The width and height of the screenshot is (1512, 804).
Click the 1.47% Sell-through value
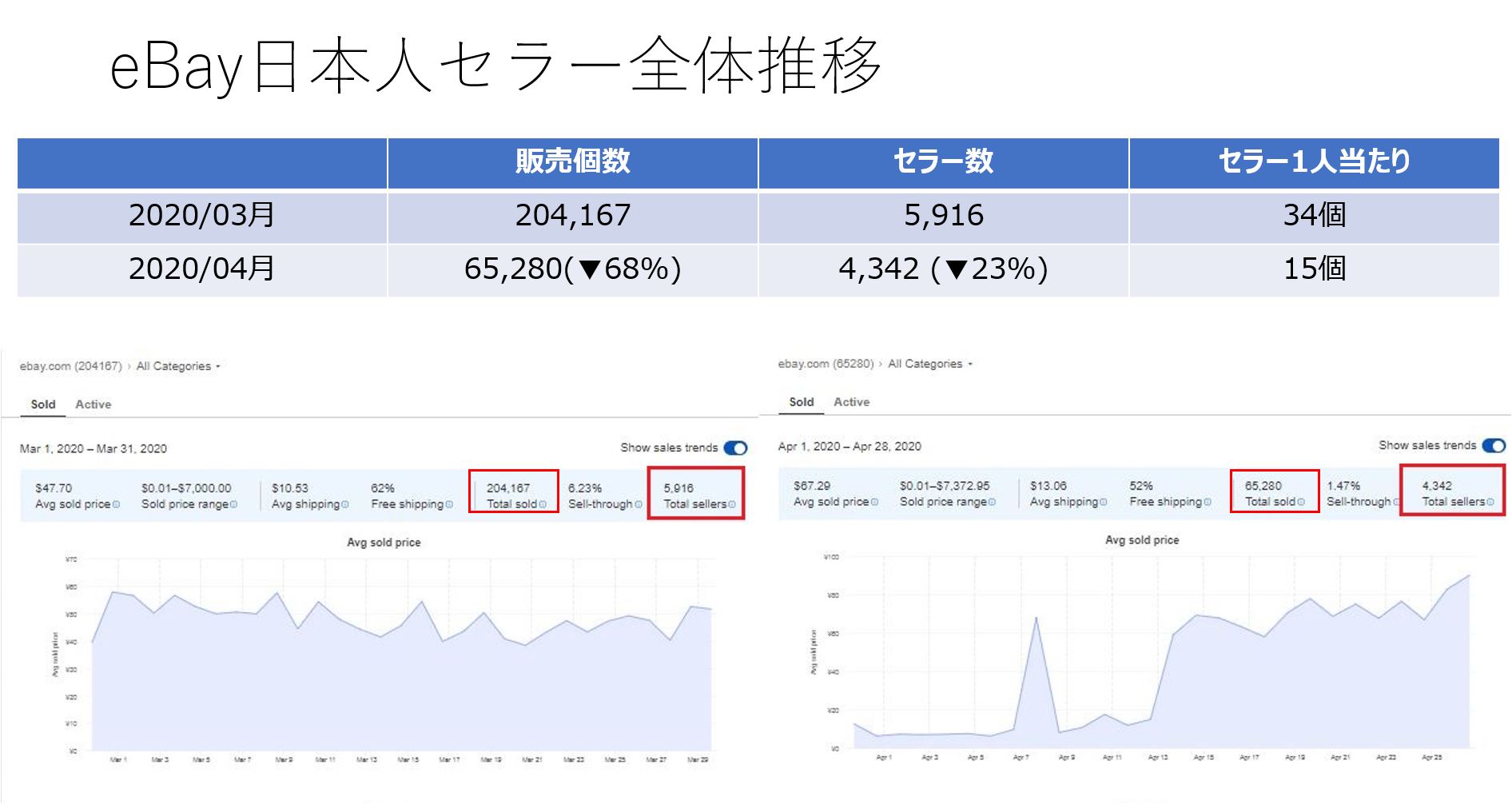pyautogui.click(x=1343, y=485)
